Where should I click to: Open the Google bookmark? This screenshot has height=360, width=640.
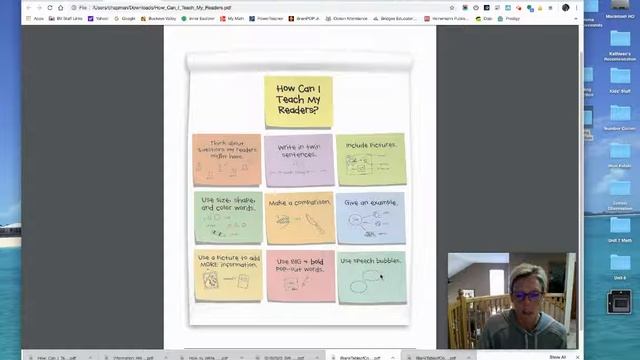pos(124,19)
